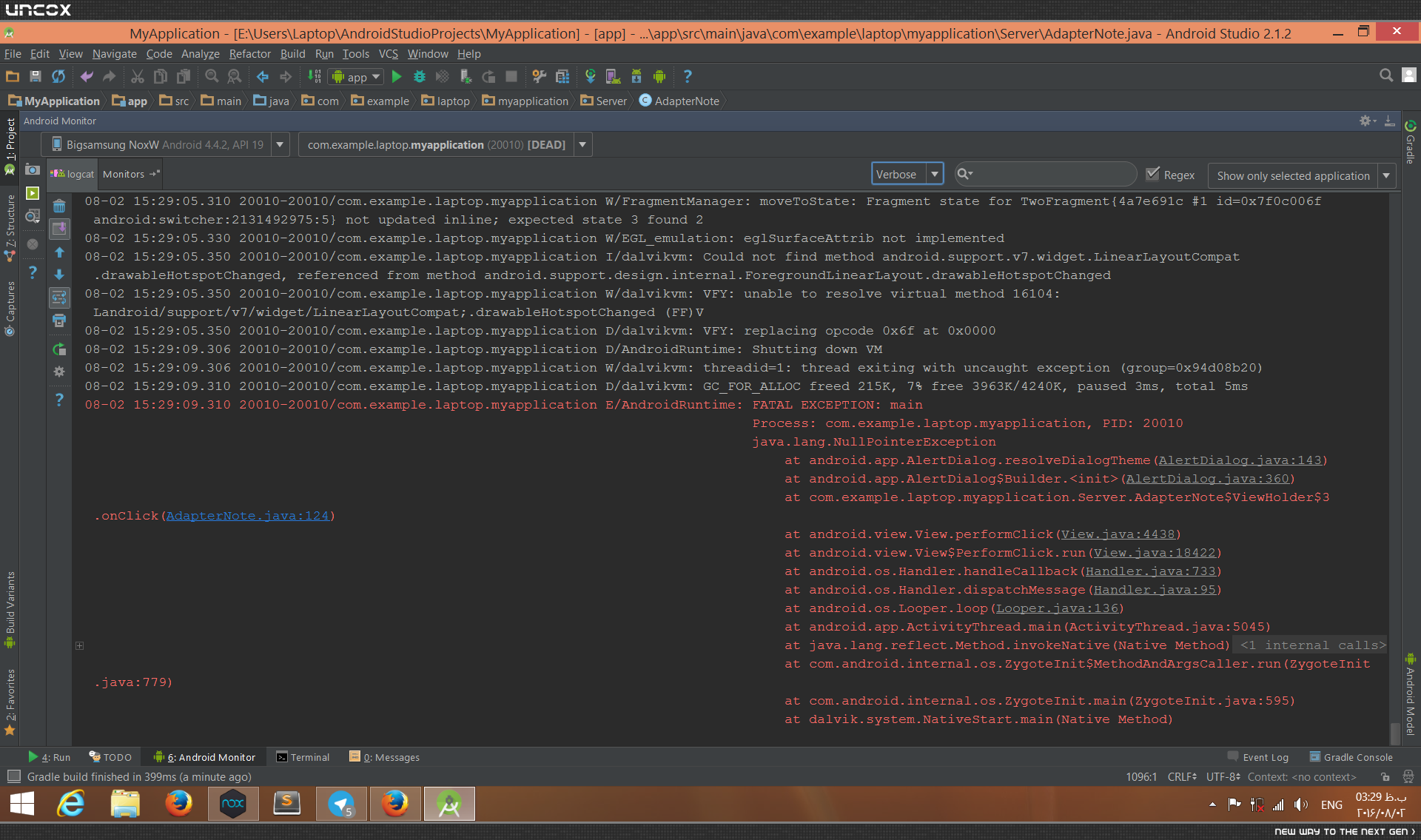Click the down arrow stack trace icon
The width and height of the screenshot is (1421, 840).
(x=59, y=275)
